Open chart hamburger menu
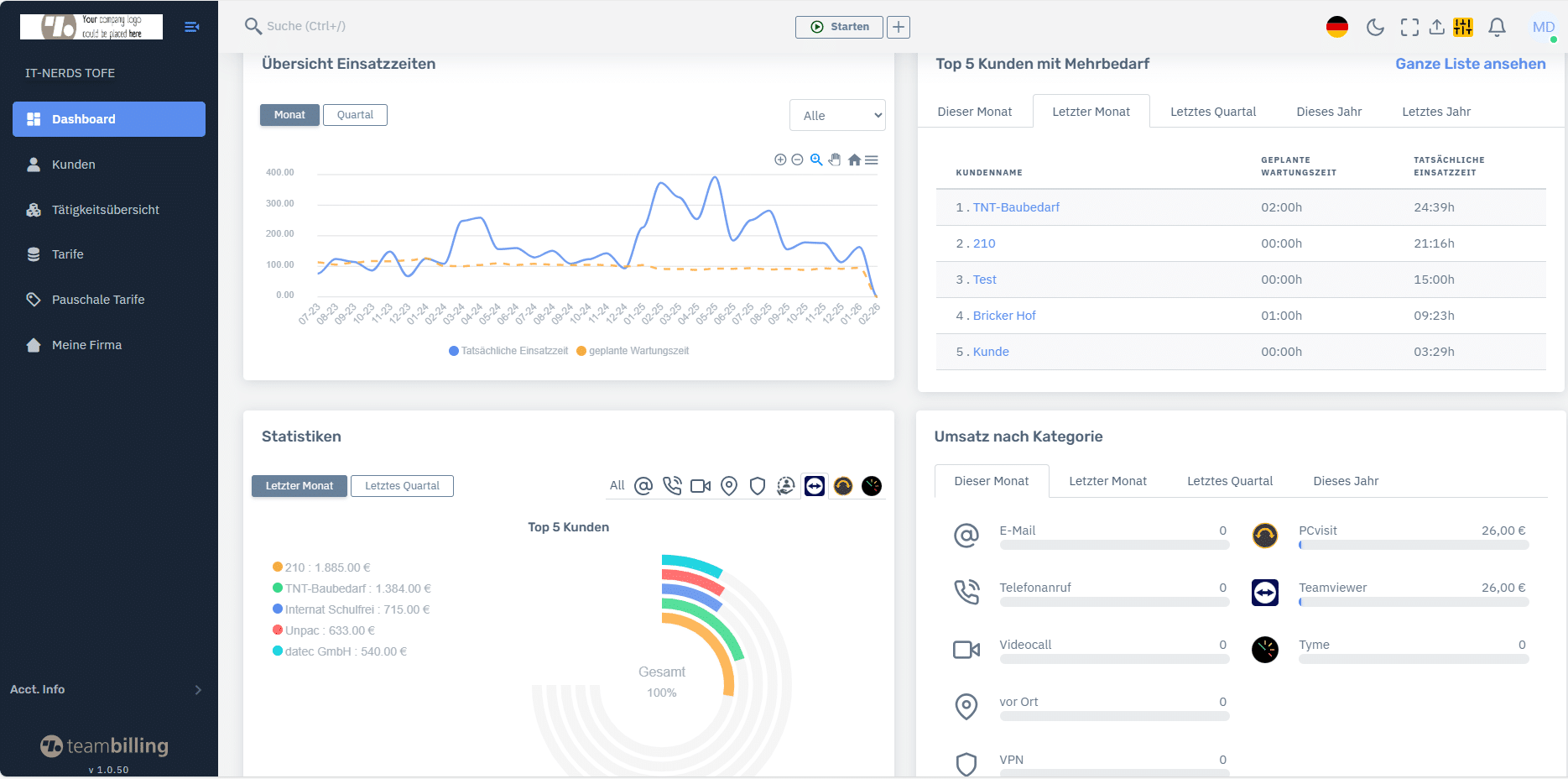Image resolution: width=1568 pixels, height=779 pixels. coord(872,159)
